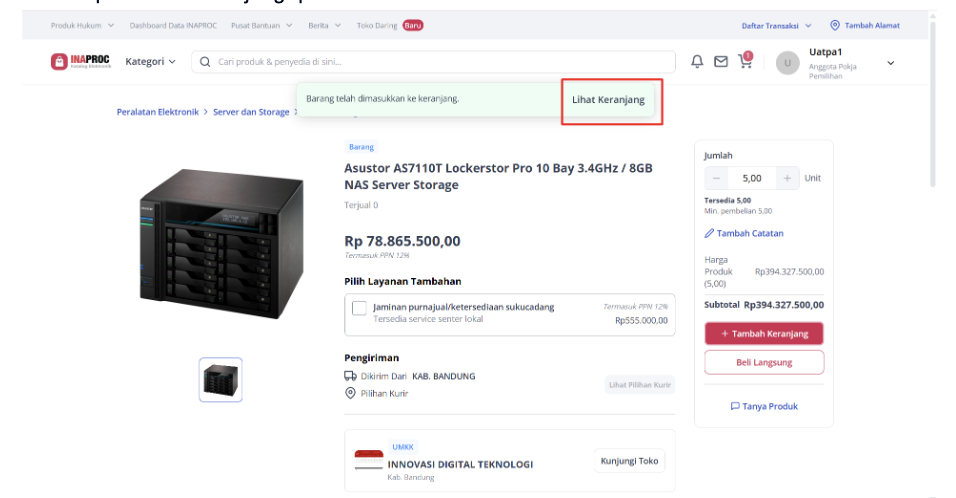The height and width of the screenshot is (498, 956).
Task: Click the Subtotal Rp394.327.500,00 value
Action: pyautogui.click(x=783, y=305)
